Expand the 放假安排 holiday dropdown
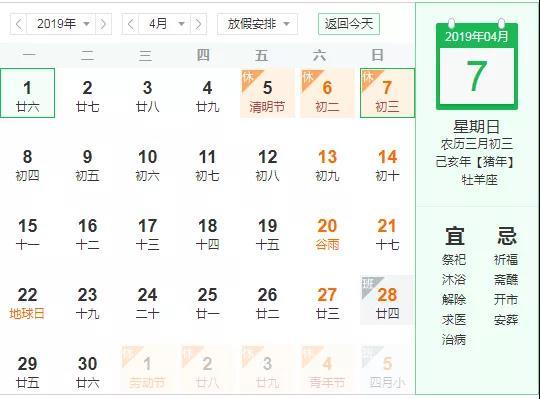 [x=257, y=24]
